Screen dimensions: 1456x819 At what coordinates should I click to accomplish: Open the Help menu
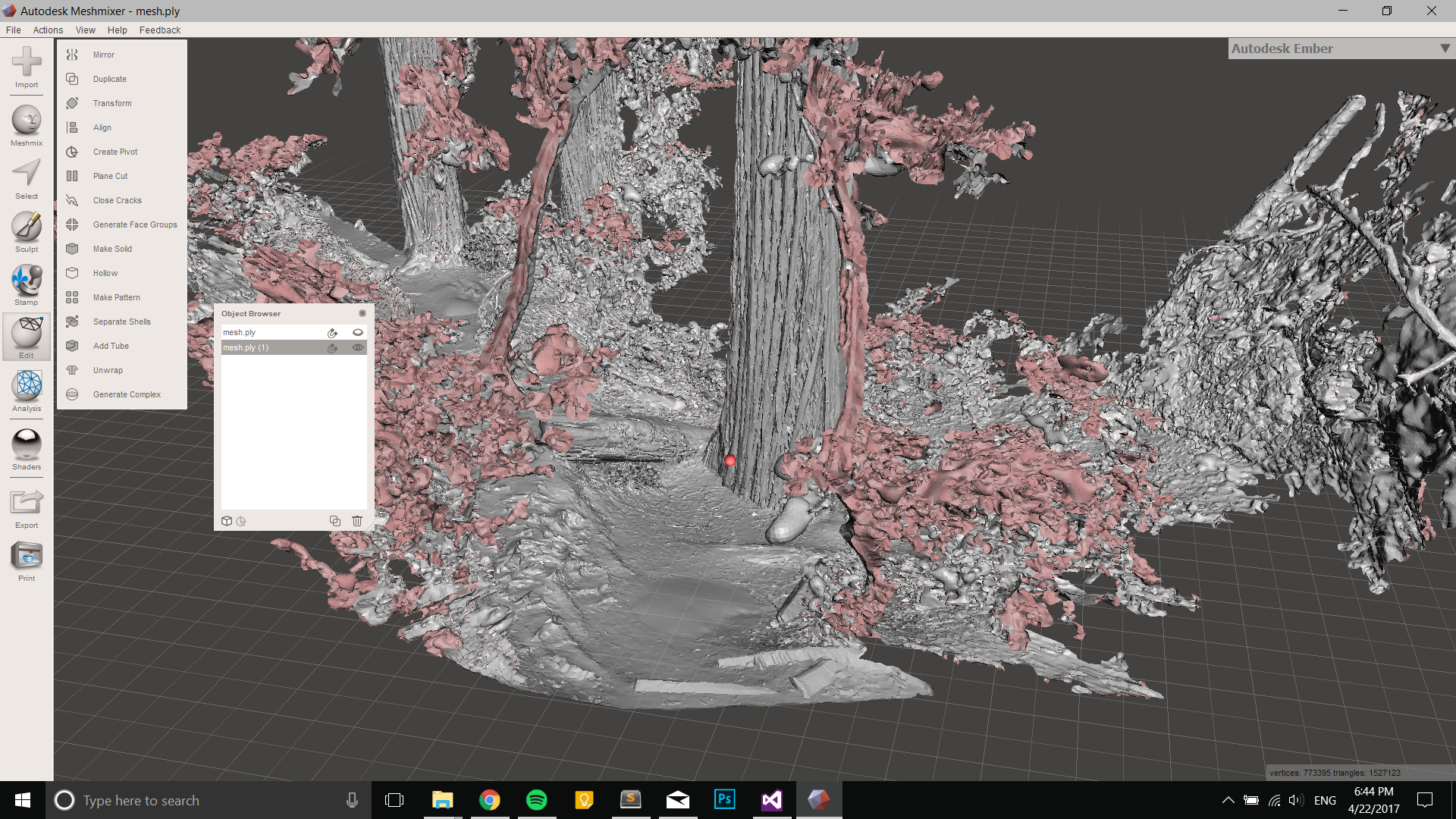117,30
